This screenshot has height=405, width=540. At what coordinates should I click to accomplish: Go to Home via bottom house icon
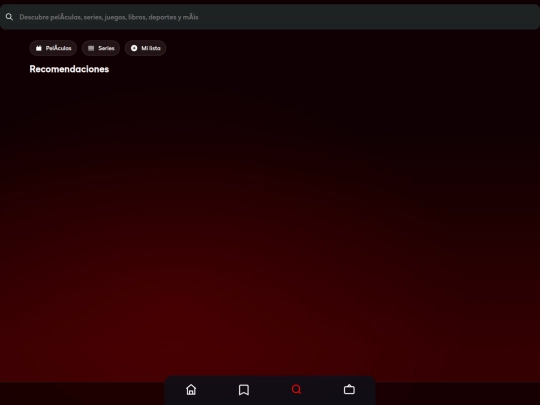pyautogui.click(x=191, y=390)
